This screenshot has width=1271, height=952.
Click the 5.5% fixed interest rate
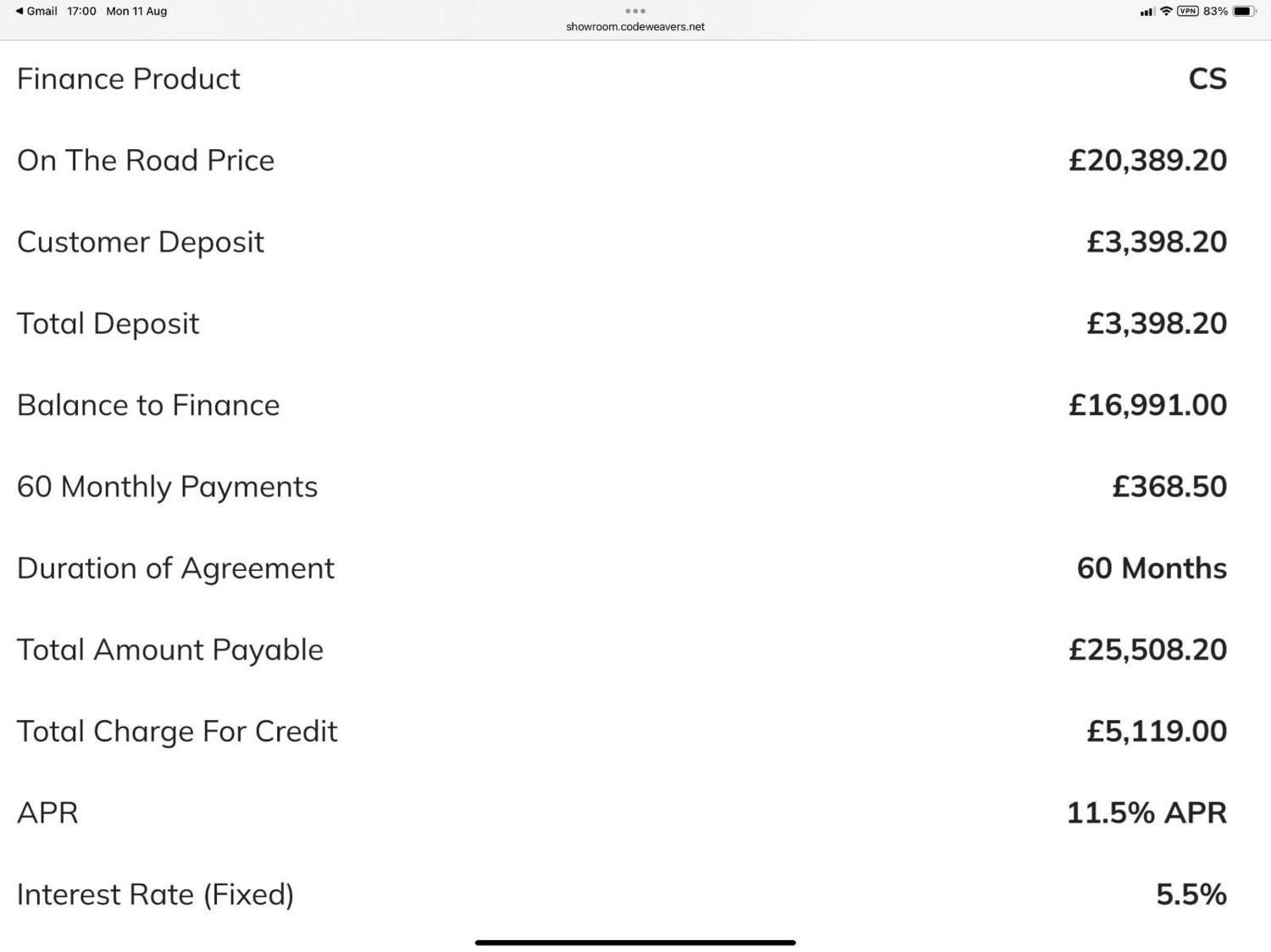coord(1191,894)
